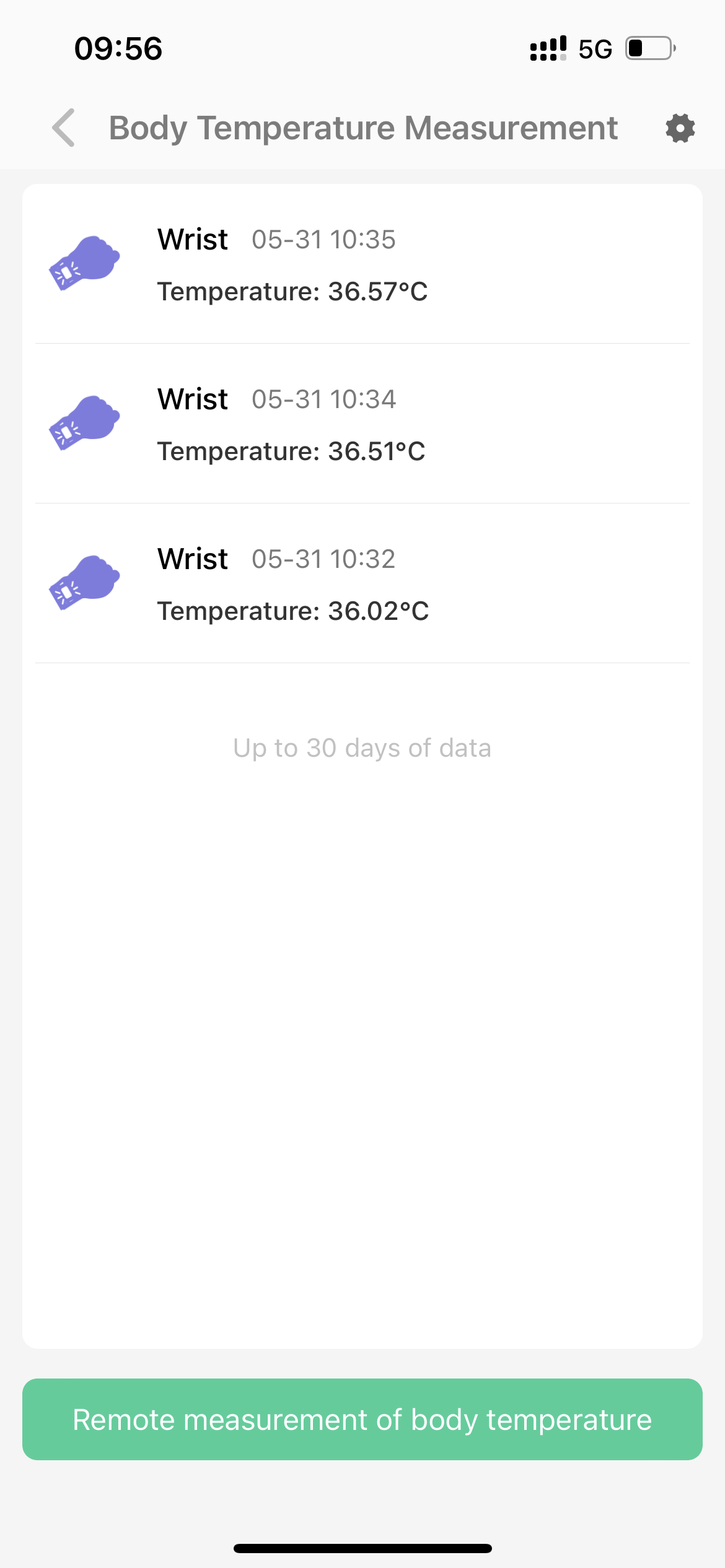The image size is (725, 1568).
Task: Tap the 'Up to 30 days of data' note
Action: (362, 748)
